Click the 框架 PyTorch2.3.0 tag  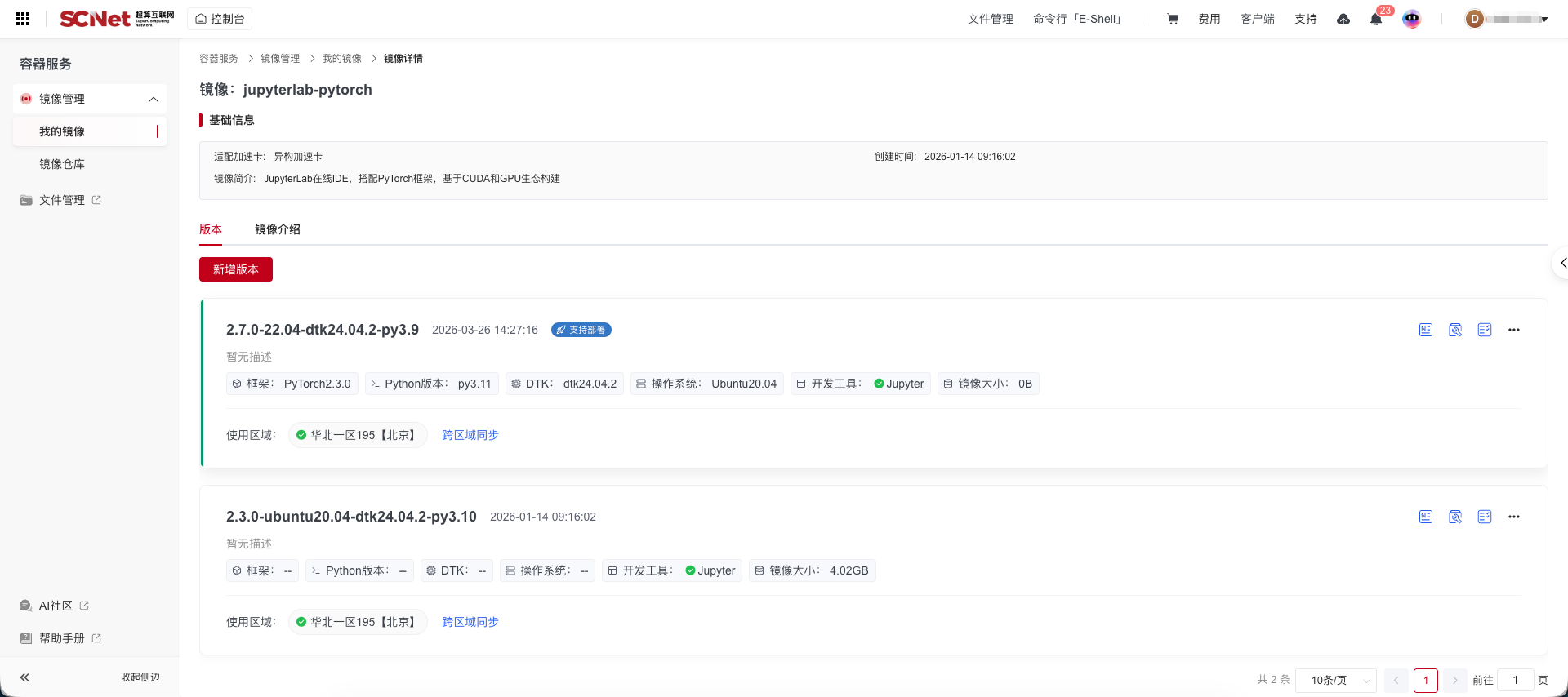click(292, 384)
